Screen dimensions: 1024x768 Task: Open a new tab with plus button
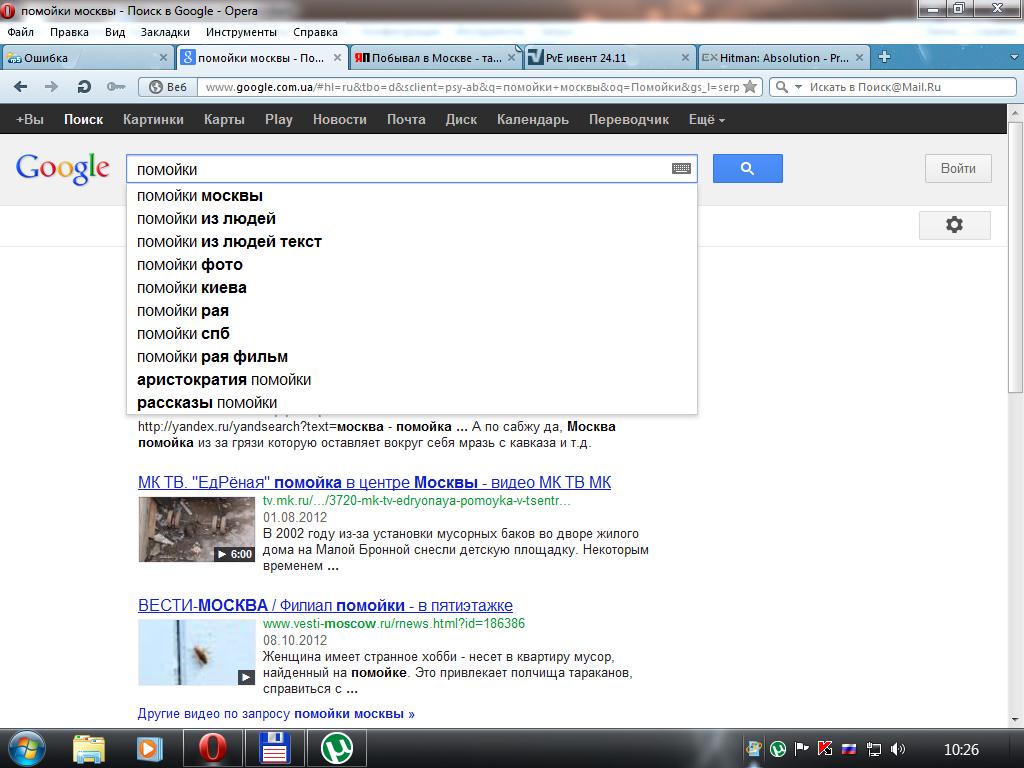point(884,57)
